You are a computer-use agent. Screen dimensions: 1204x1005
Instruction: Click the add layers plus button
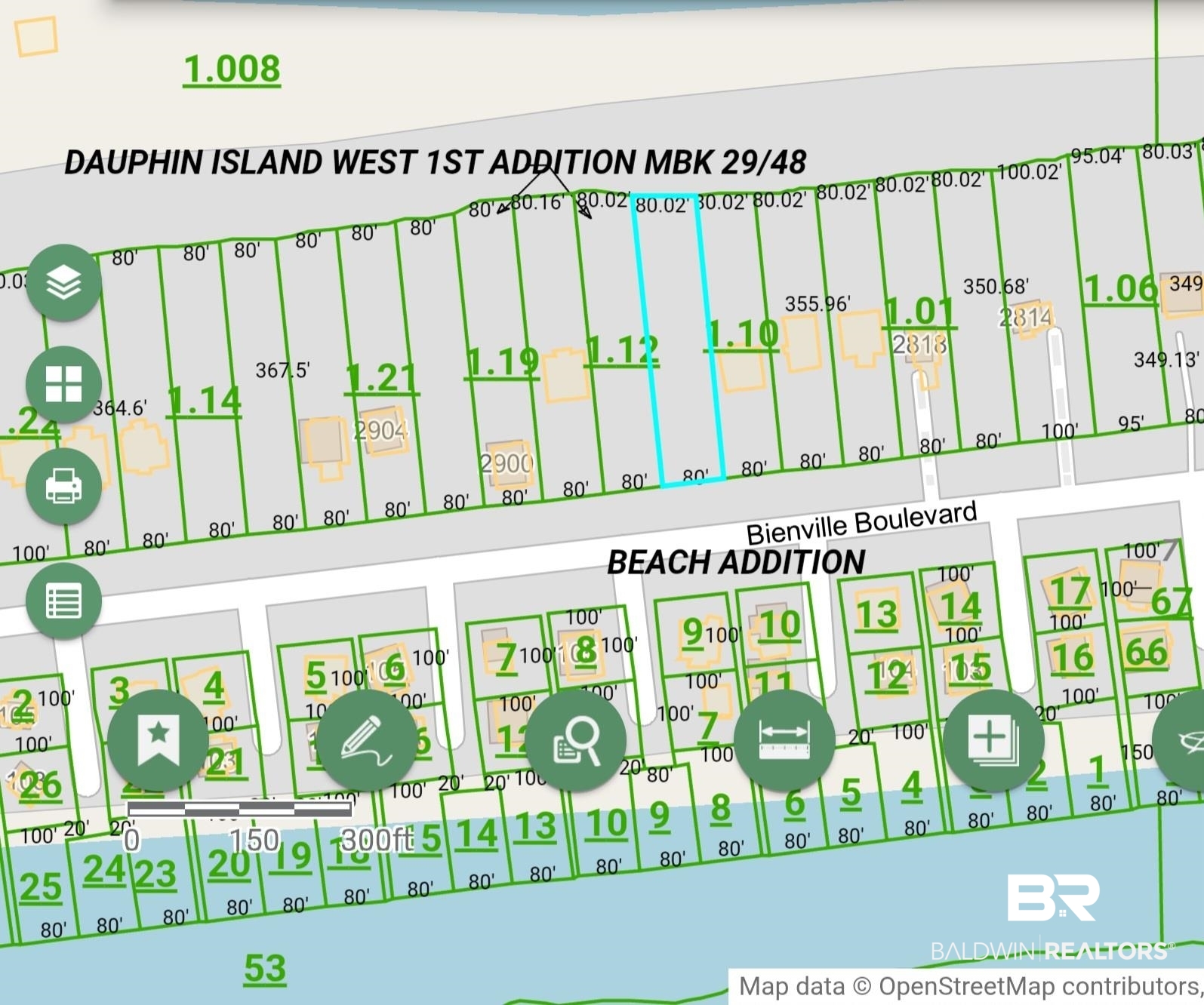click(x=993, y=740)
